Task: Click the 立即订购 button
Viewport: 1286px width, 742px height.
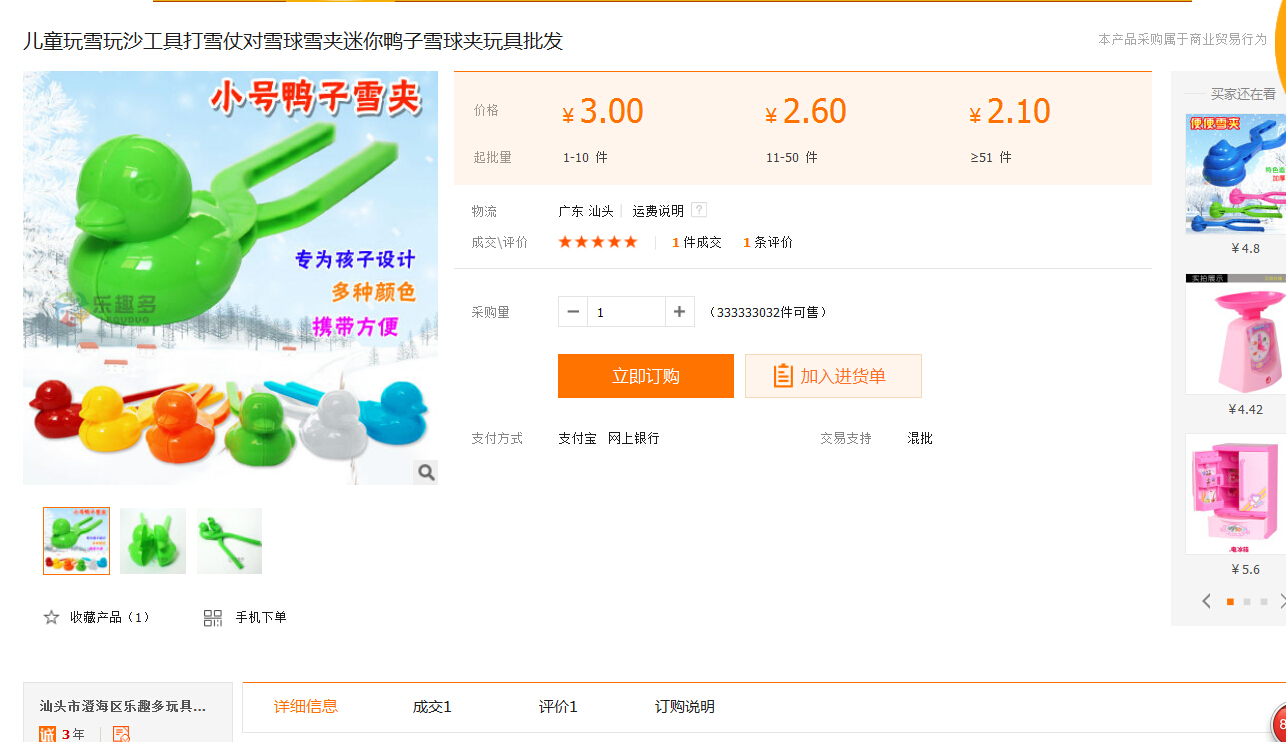Action: (x=645, y=376)
